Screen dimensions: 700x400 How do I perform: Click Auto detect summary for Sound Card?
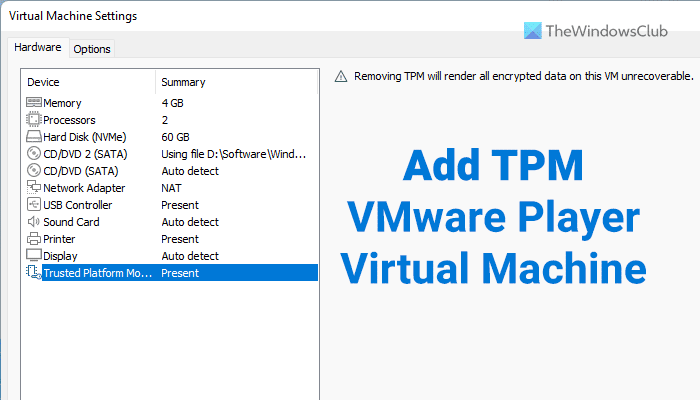tap(190, 222)
